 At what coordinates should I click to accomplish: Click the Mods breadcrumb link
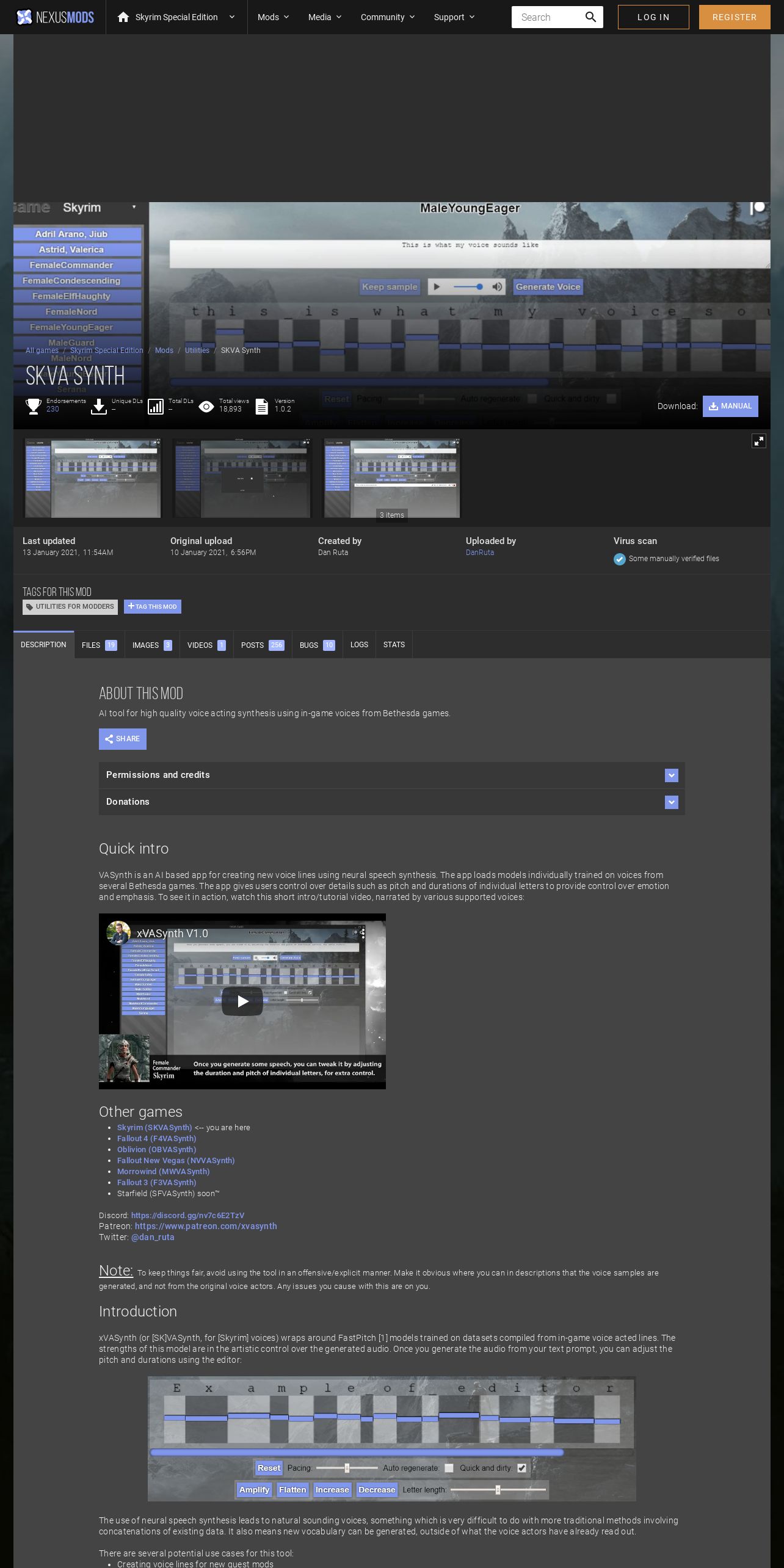tap(164, 350)
